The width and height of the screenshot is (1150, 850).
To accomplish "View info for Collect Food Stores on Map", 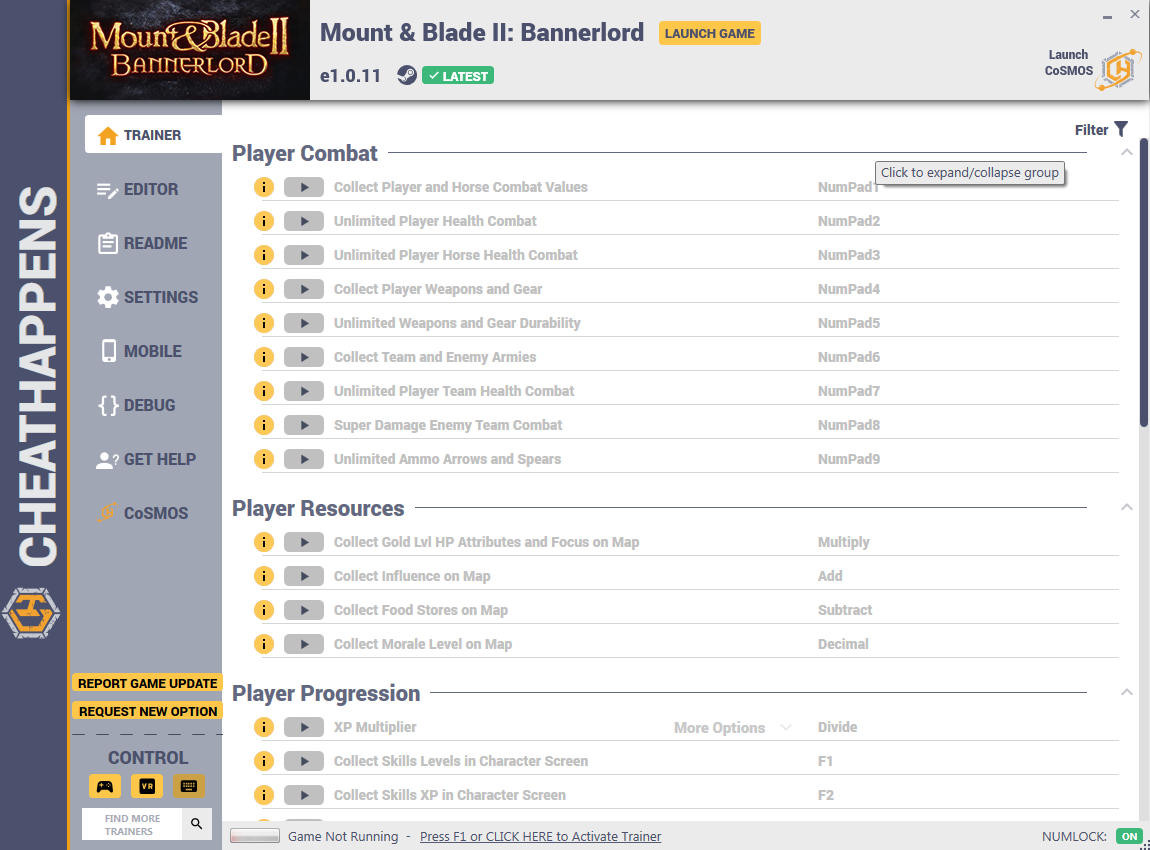I will click(x=264, y=610).
